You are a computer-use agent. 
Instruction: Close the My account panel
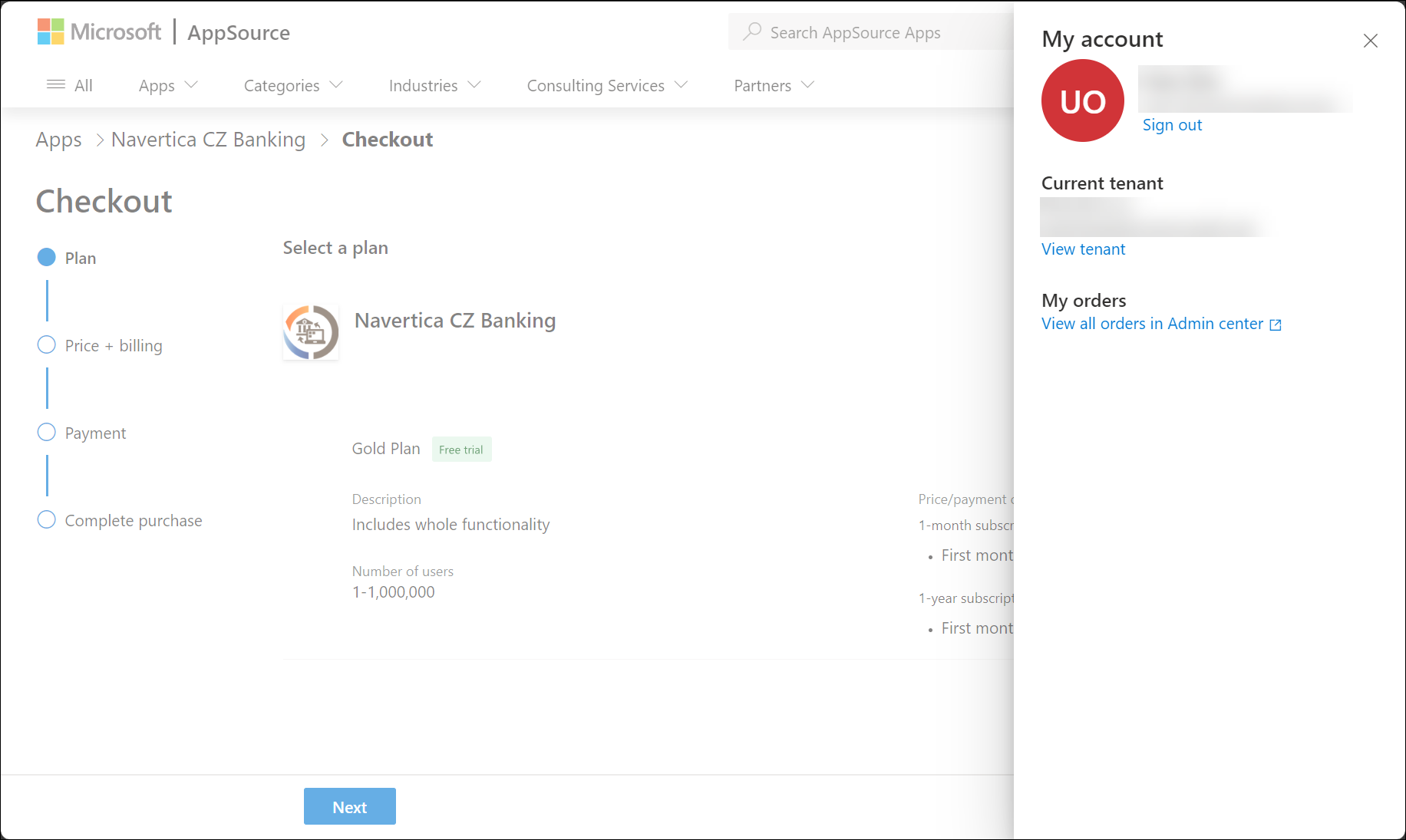(1370, 41)
